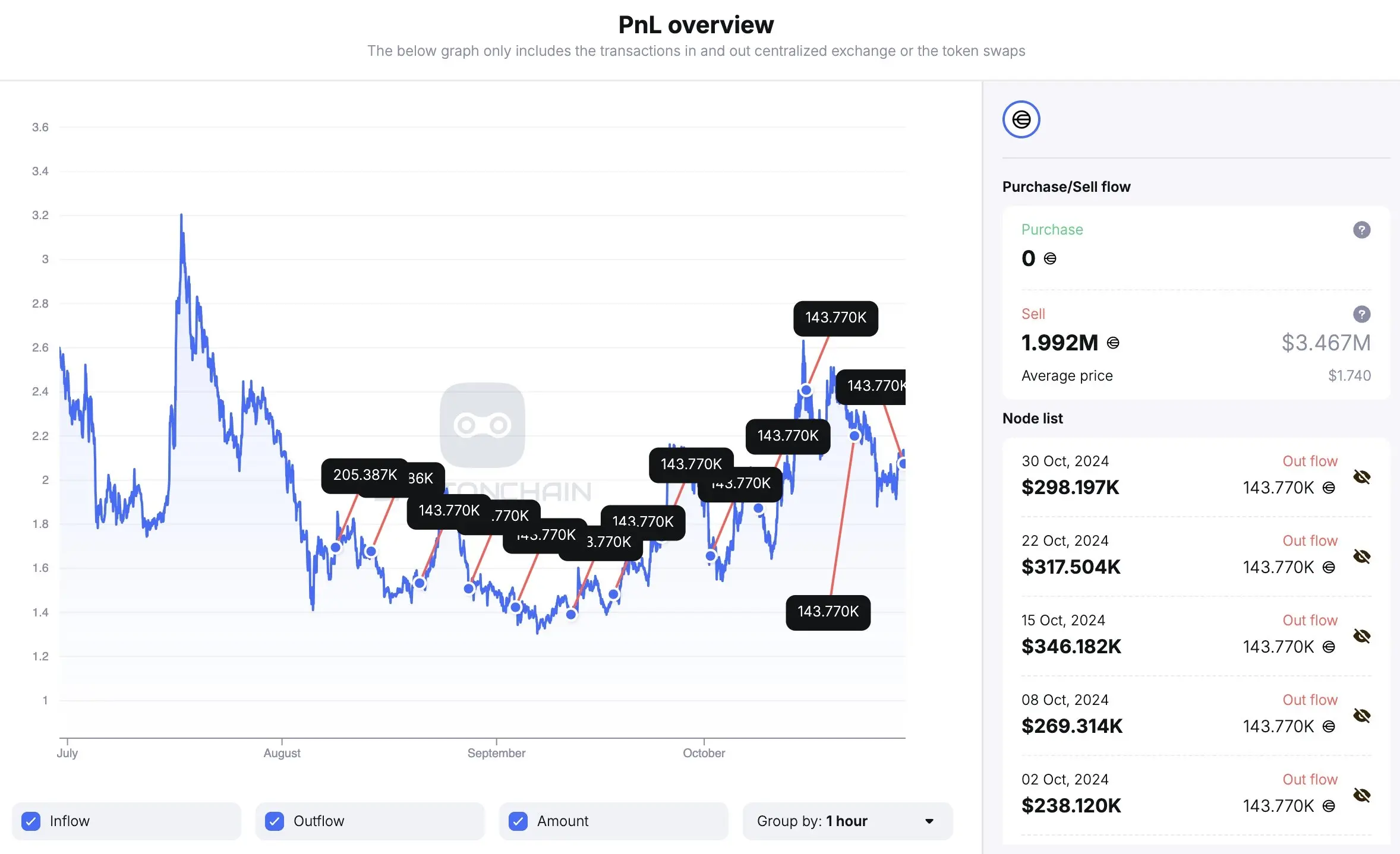Disable the Outflow checkbox
The width and height of the screenshot is (1400, 854).
point(275,821)
